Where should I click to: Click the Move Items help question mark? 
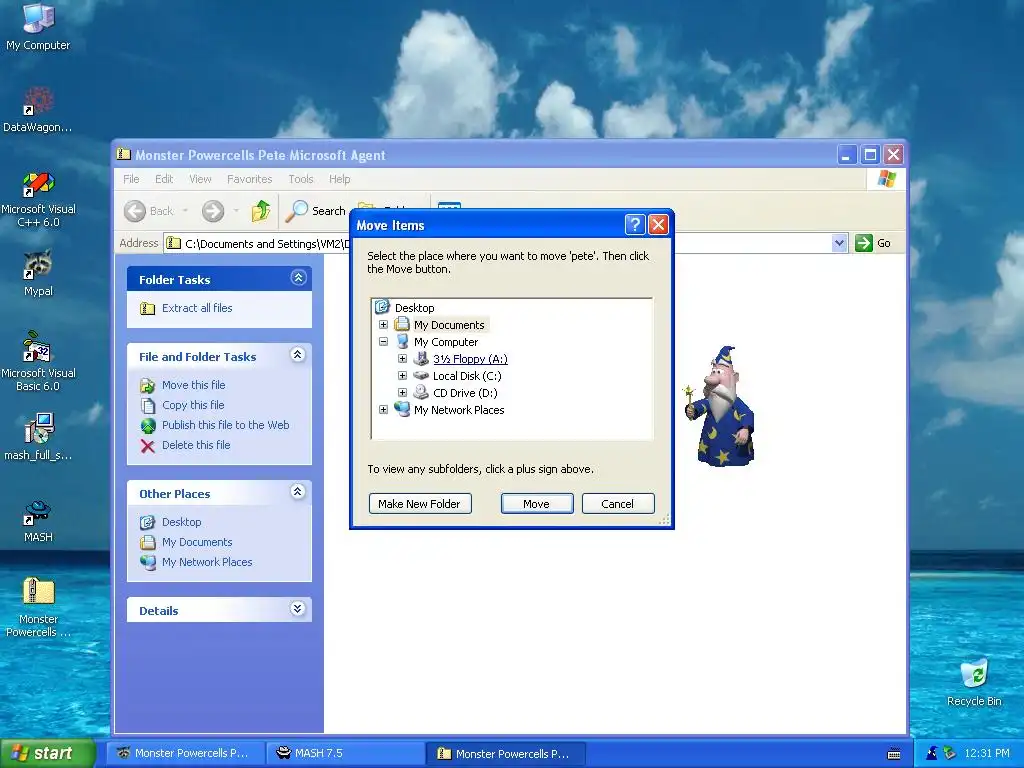point(635,225)
